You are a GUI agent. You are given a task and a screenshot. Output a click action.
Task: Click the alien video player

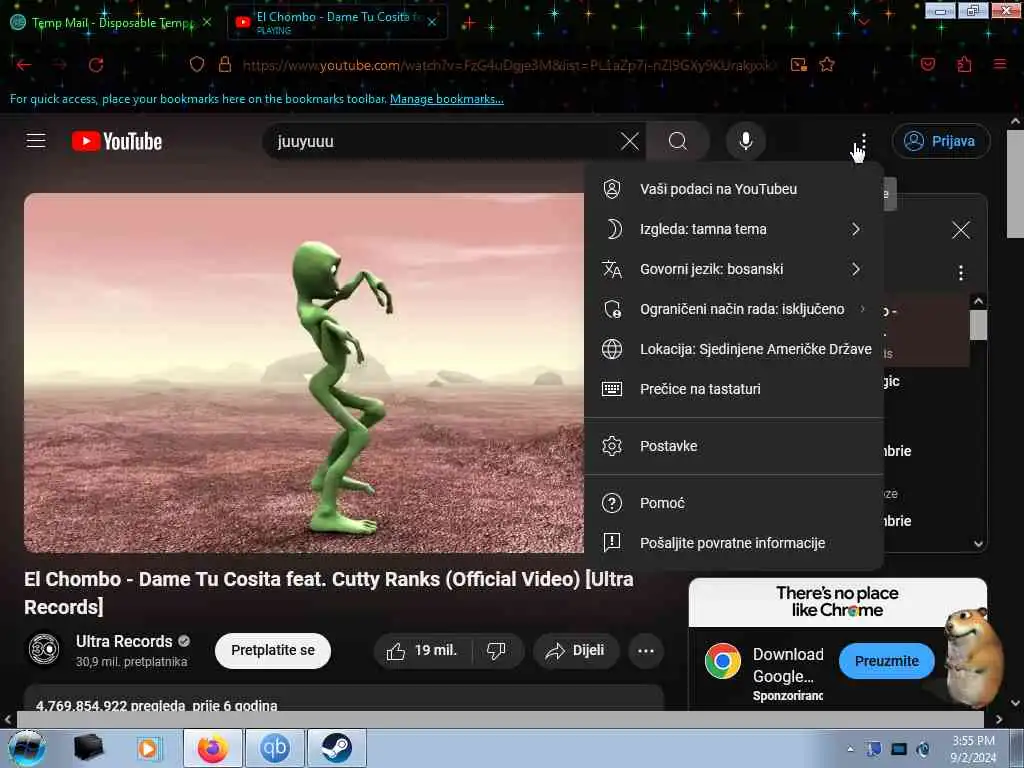(304, 373)
